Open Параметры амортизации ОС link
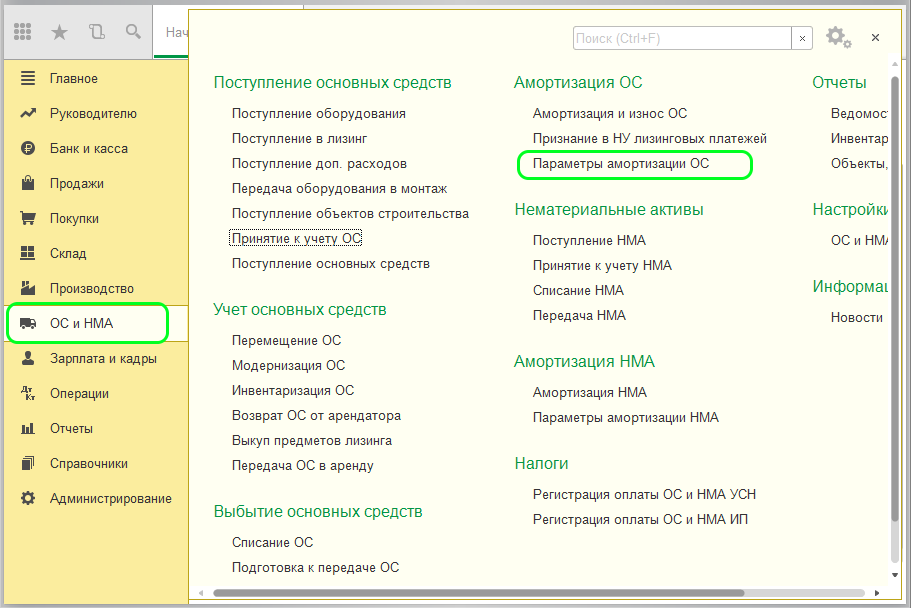This screenshot has height=608, width=911. (620, 164)
